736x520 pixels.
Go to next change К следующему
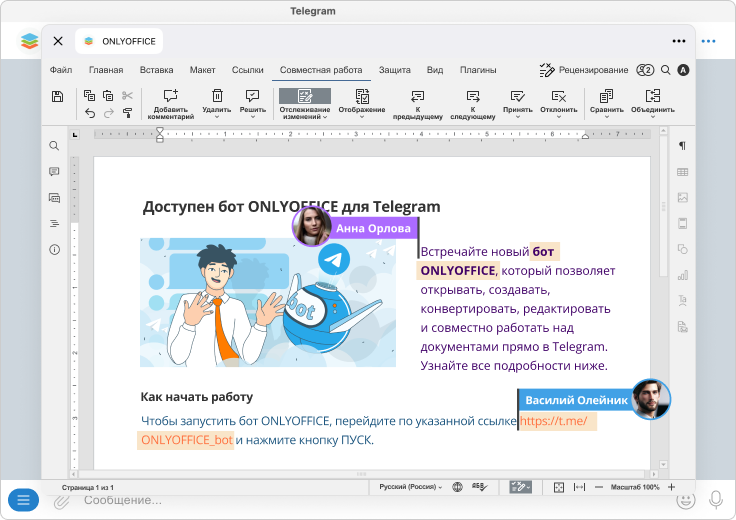point(473,104)
